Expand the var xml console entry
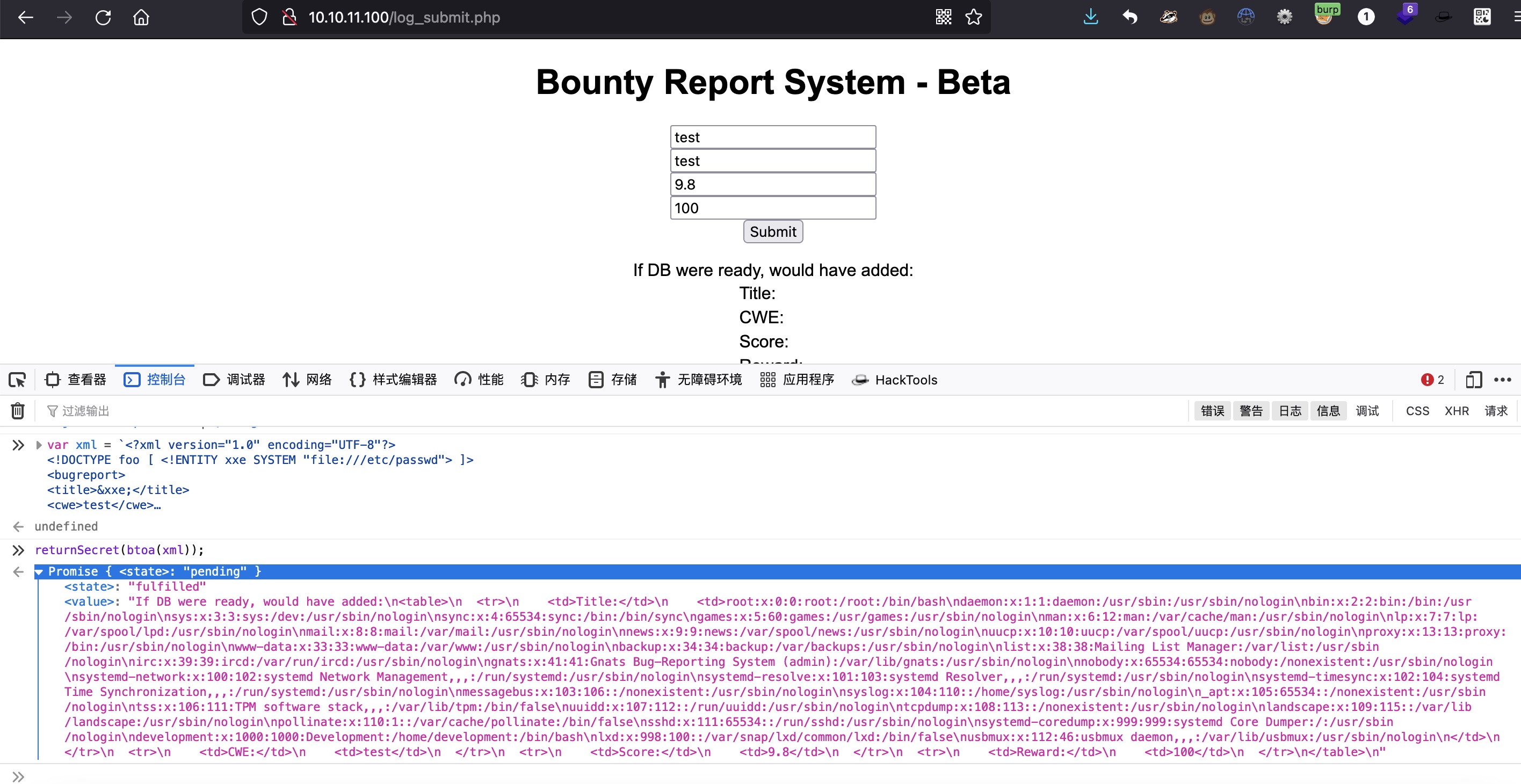1521x784 pixels. [39, 445]
